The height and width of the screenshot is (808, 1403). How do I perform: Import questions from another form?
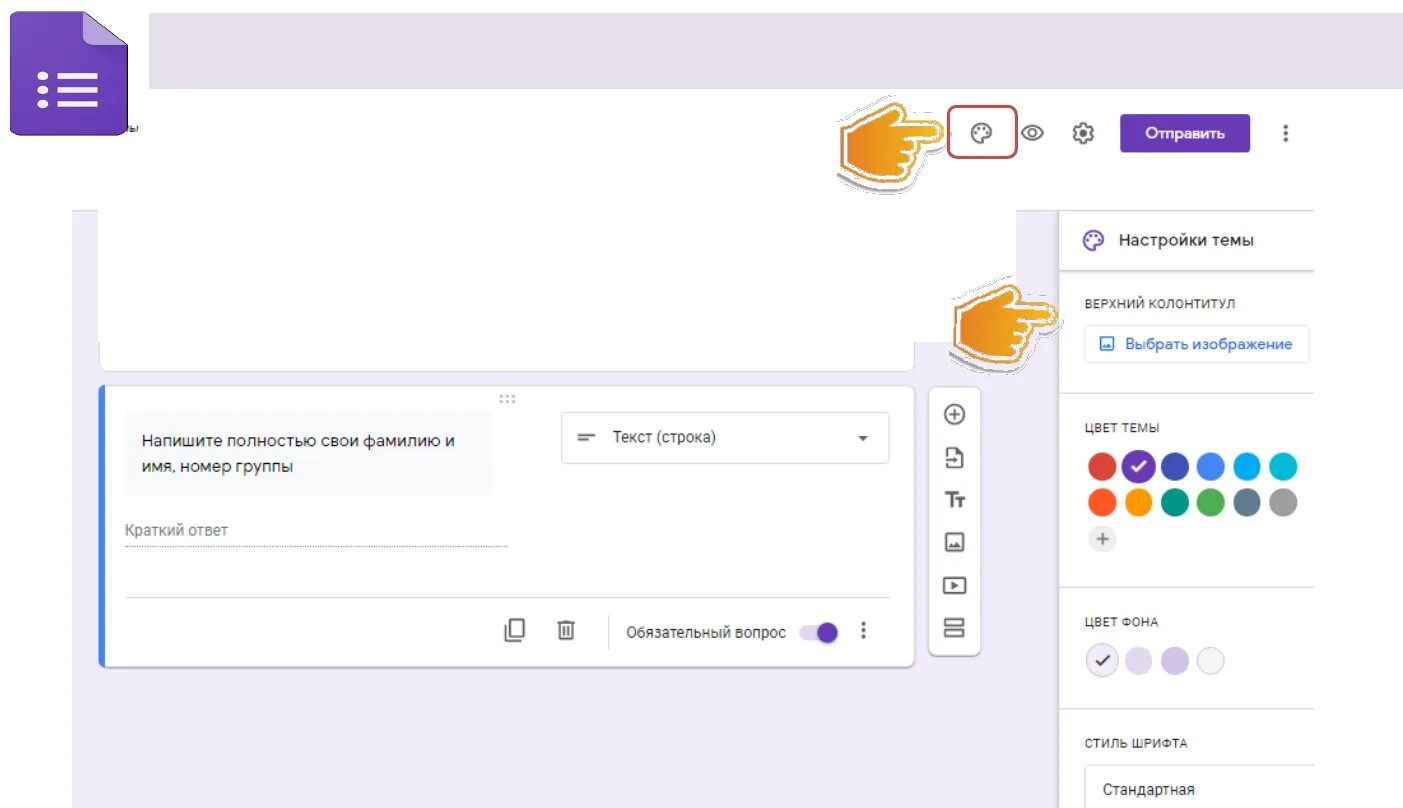click(x=955, y=458)
